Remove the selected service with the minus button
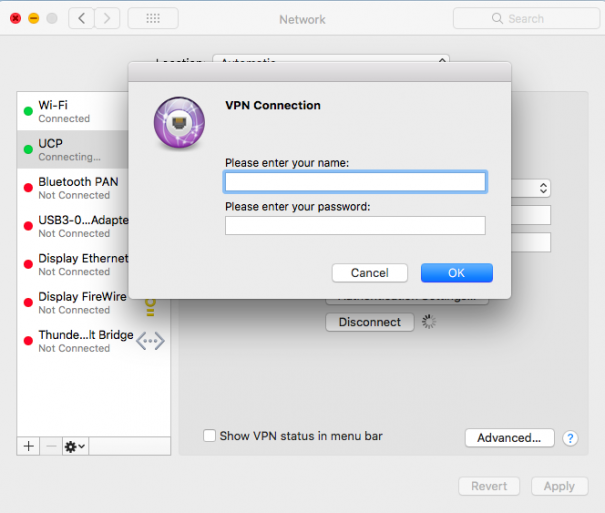Viewport: 605px width, 513px height. tap(51, 446)
